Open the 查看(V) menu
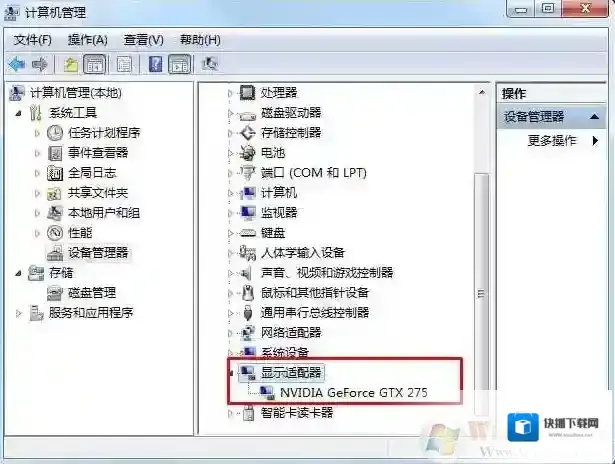The height and width of the screenshot is (464, 615). click(143, 40)
